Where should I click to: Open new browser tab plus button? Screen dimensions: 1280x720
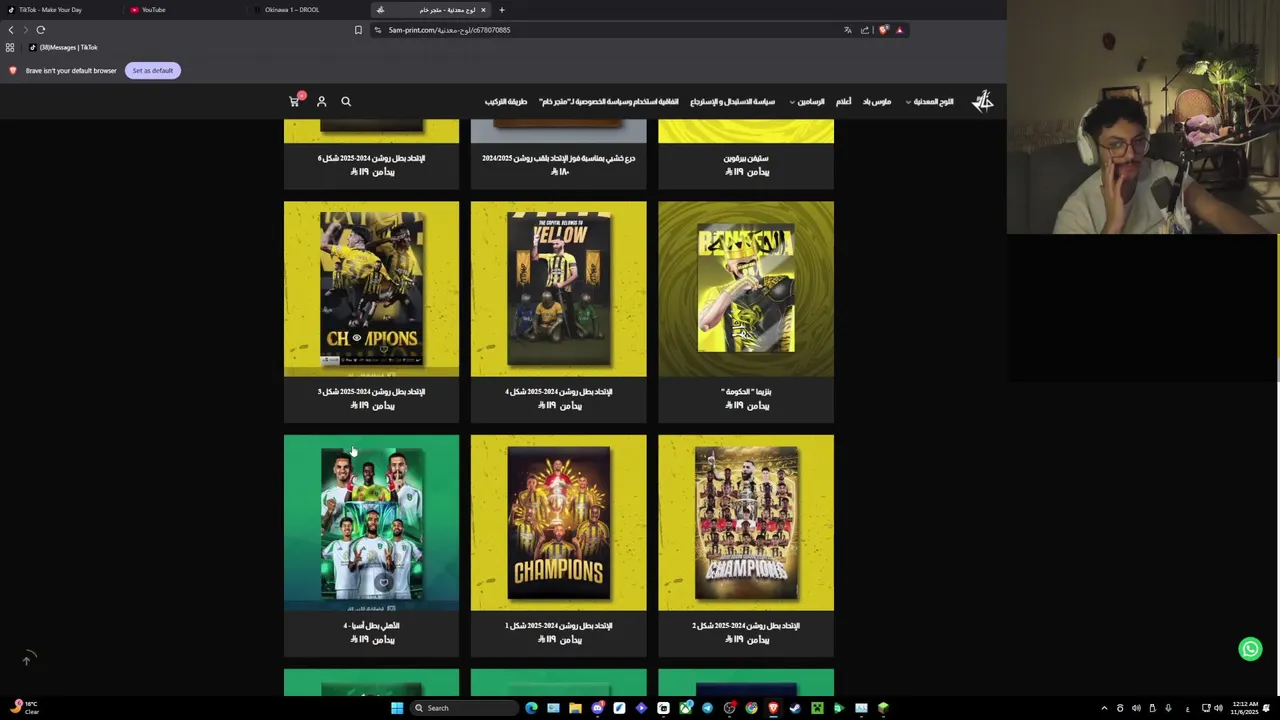(502, 10)
